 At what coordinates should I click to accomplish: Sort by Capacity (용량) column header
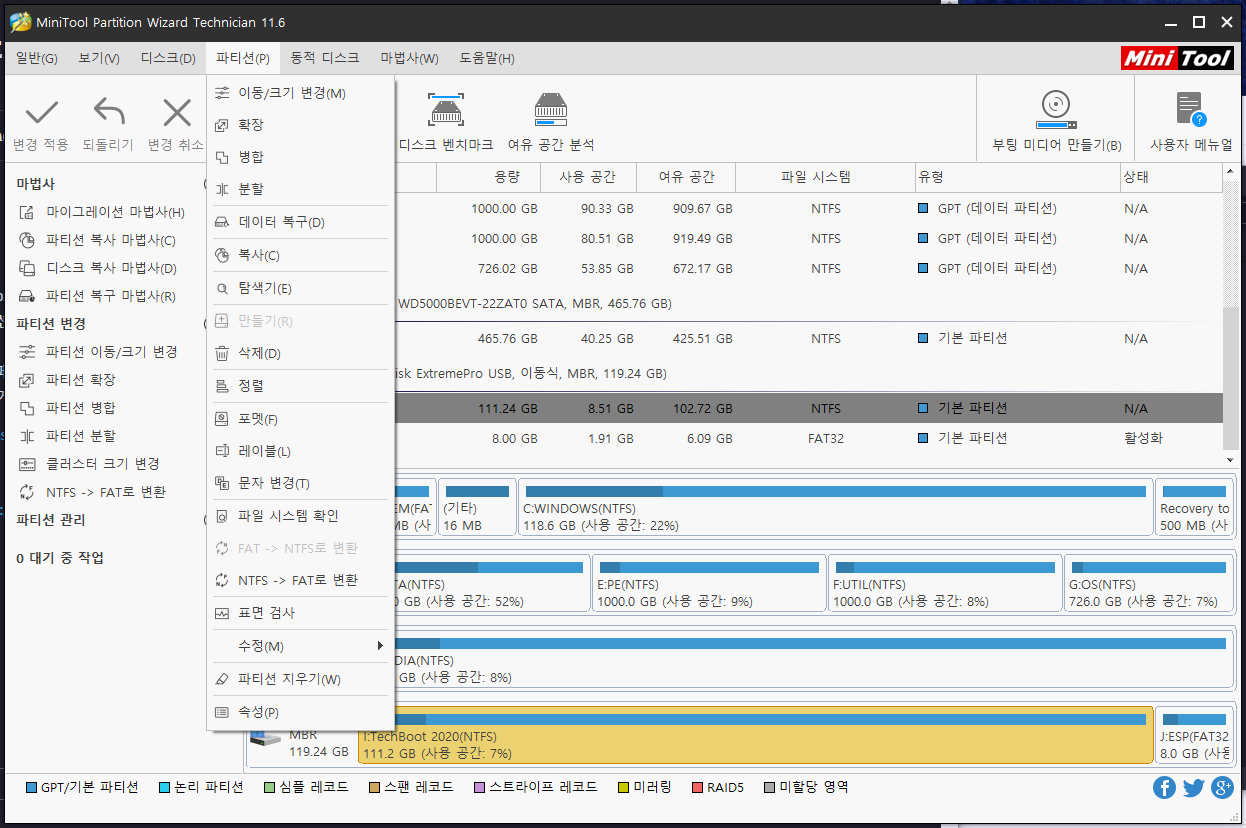(489, 178)
